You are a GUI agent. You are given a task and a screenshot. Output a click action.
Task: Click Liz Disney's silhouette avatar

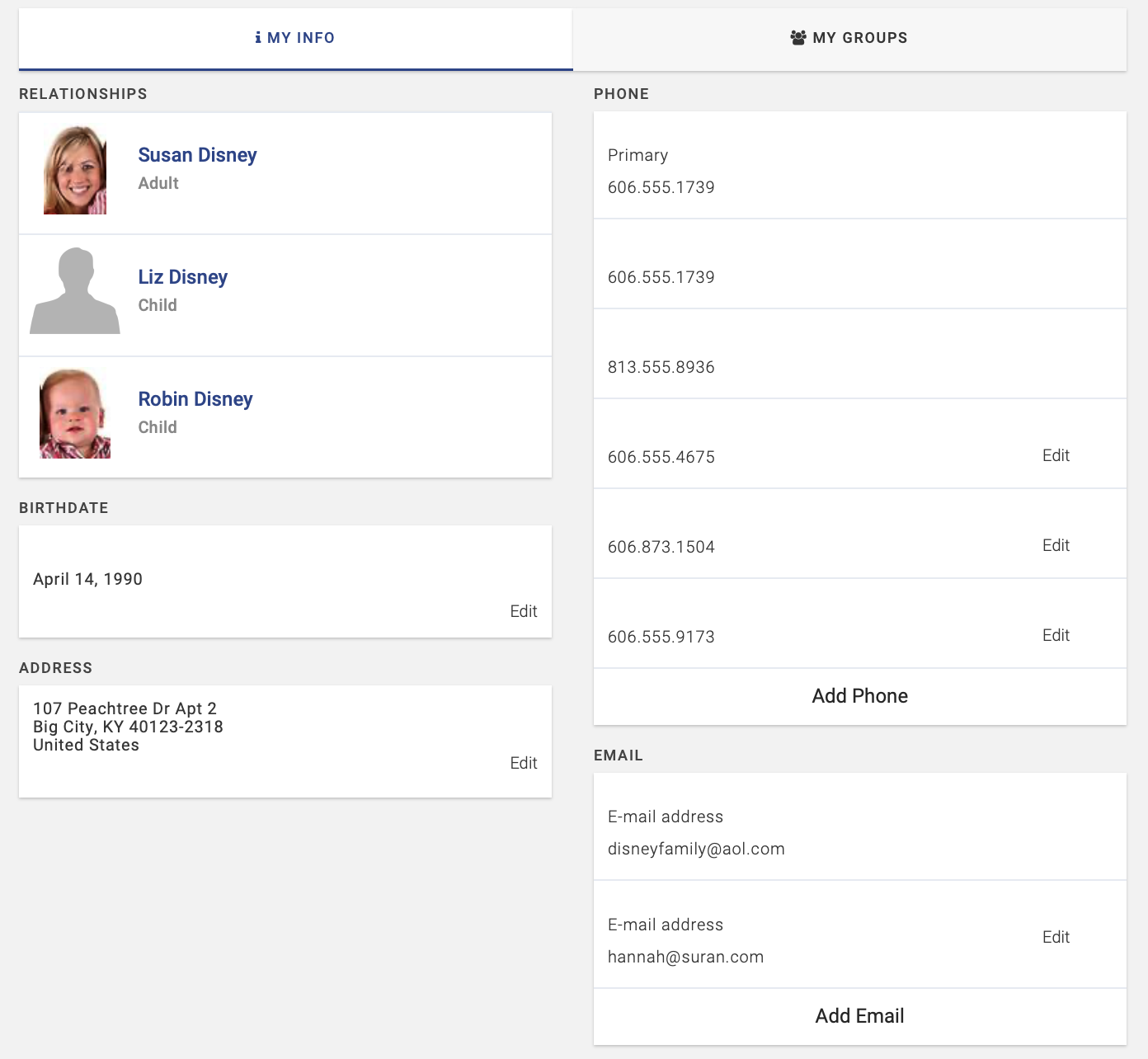pyautogui.click(x=75, y=291)
